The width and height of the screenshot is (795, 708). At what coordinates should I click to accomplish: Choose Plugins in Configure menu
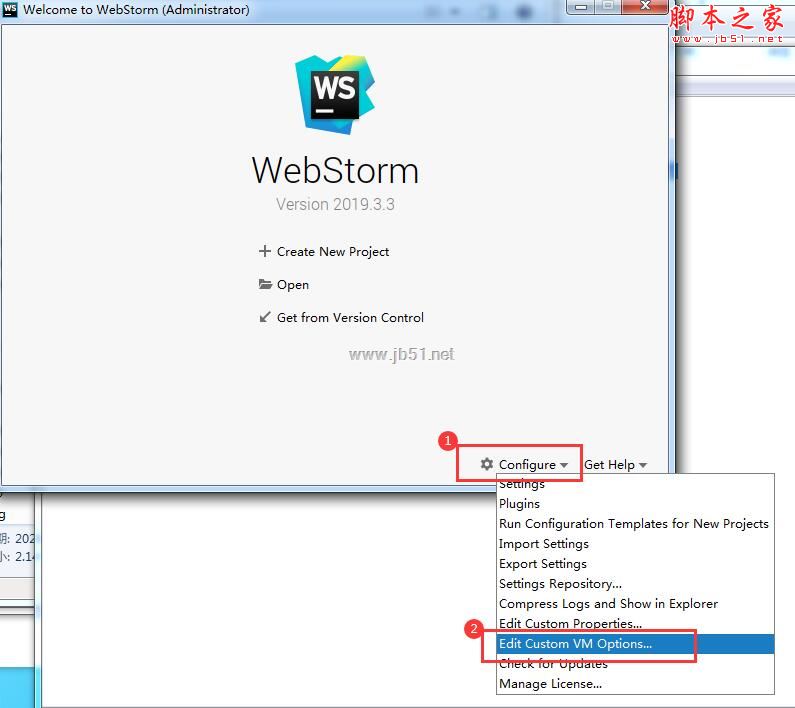click(635, 504)
